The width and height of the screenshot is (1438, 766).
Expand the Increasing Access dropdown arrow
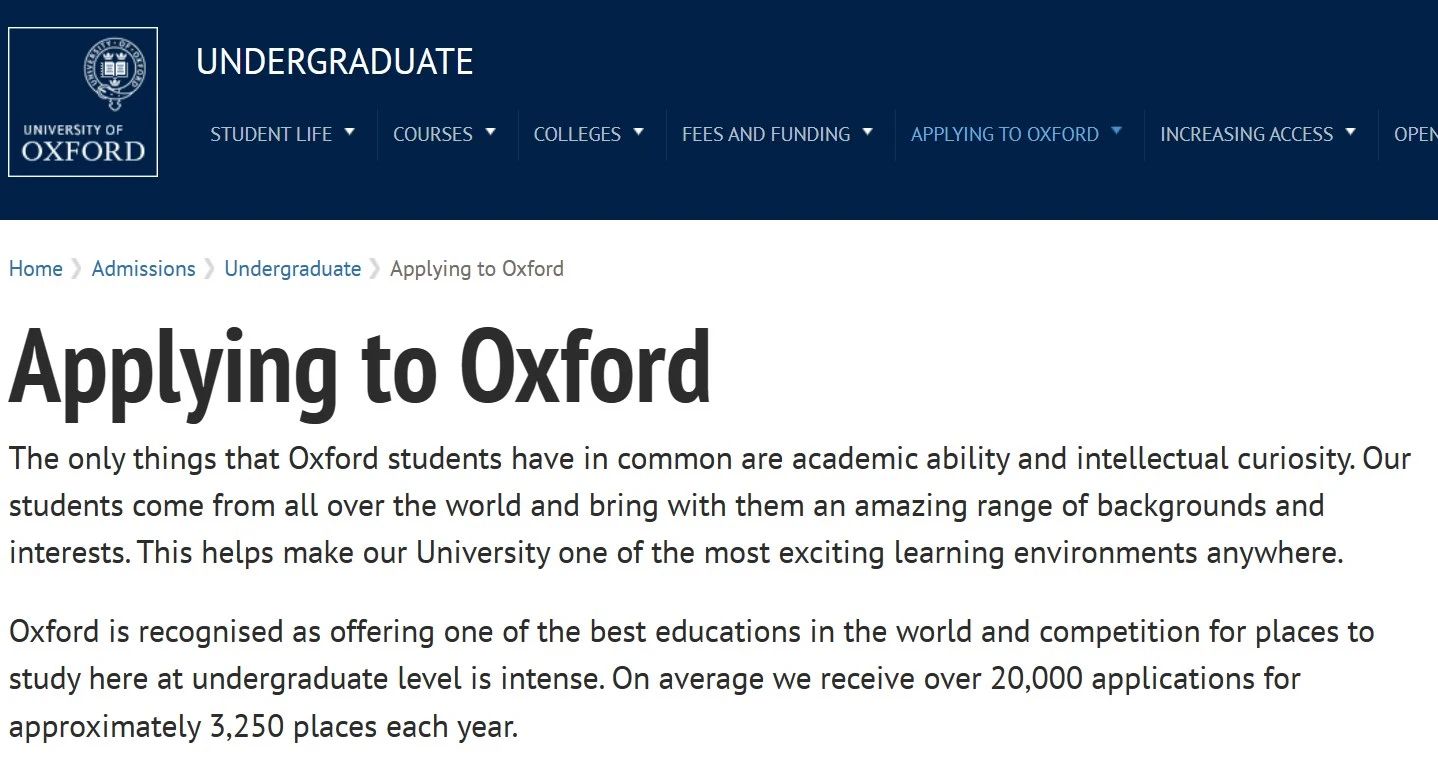[1351, 131]
